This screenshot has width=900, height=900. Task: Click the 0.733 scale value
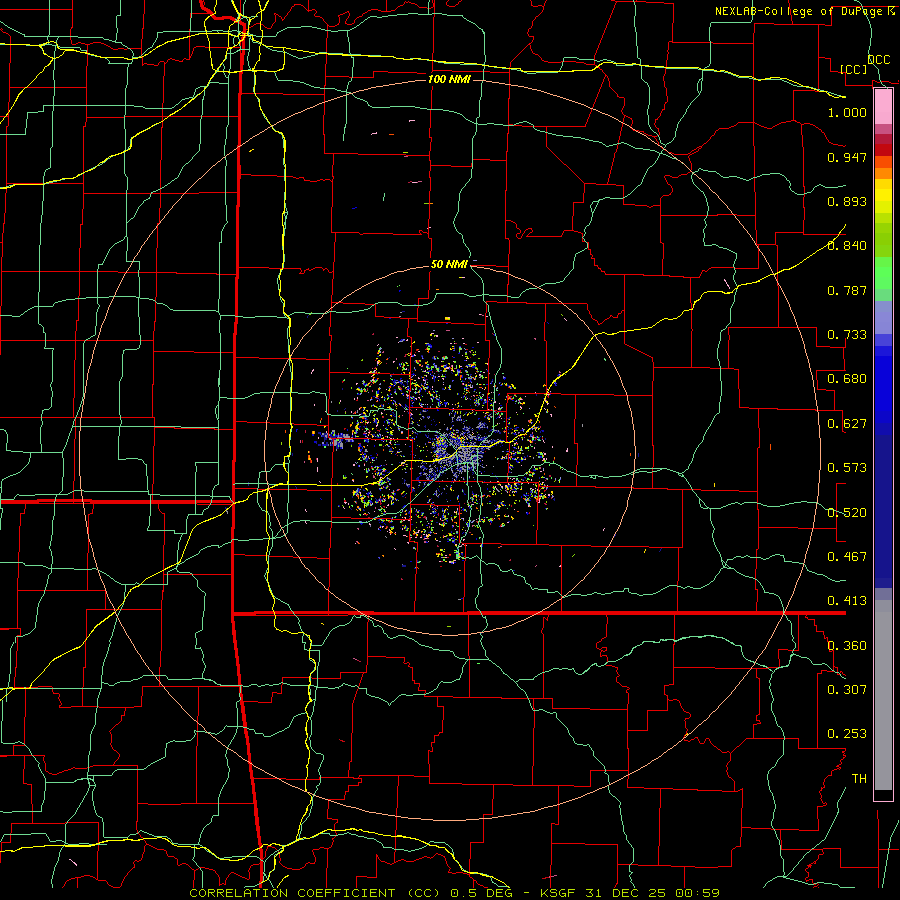tap(847, 335)
